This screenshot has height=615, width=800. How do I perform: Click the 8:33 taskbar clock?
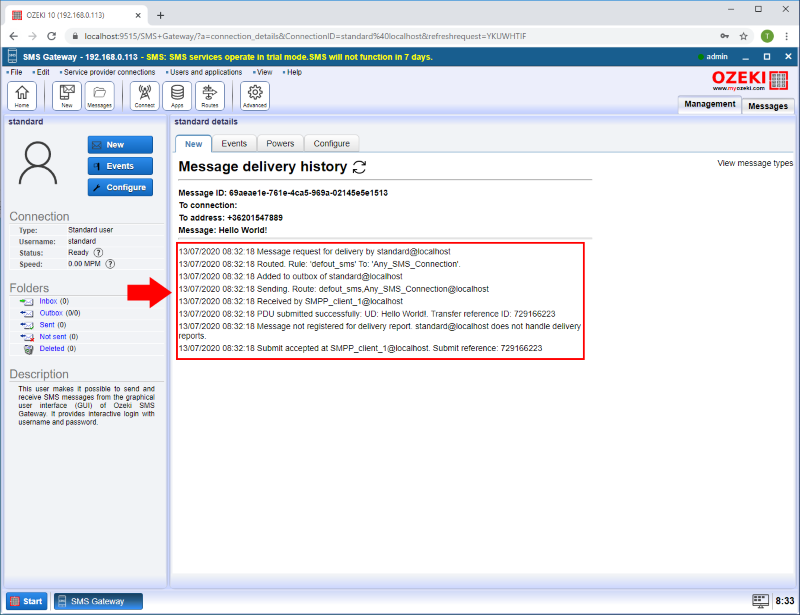(785, 601)
